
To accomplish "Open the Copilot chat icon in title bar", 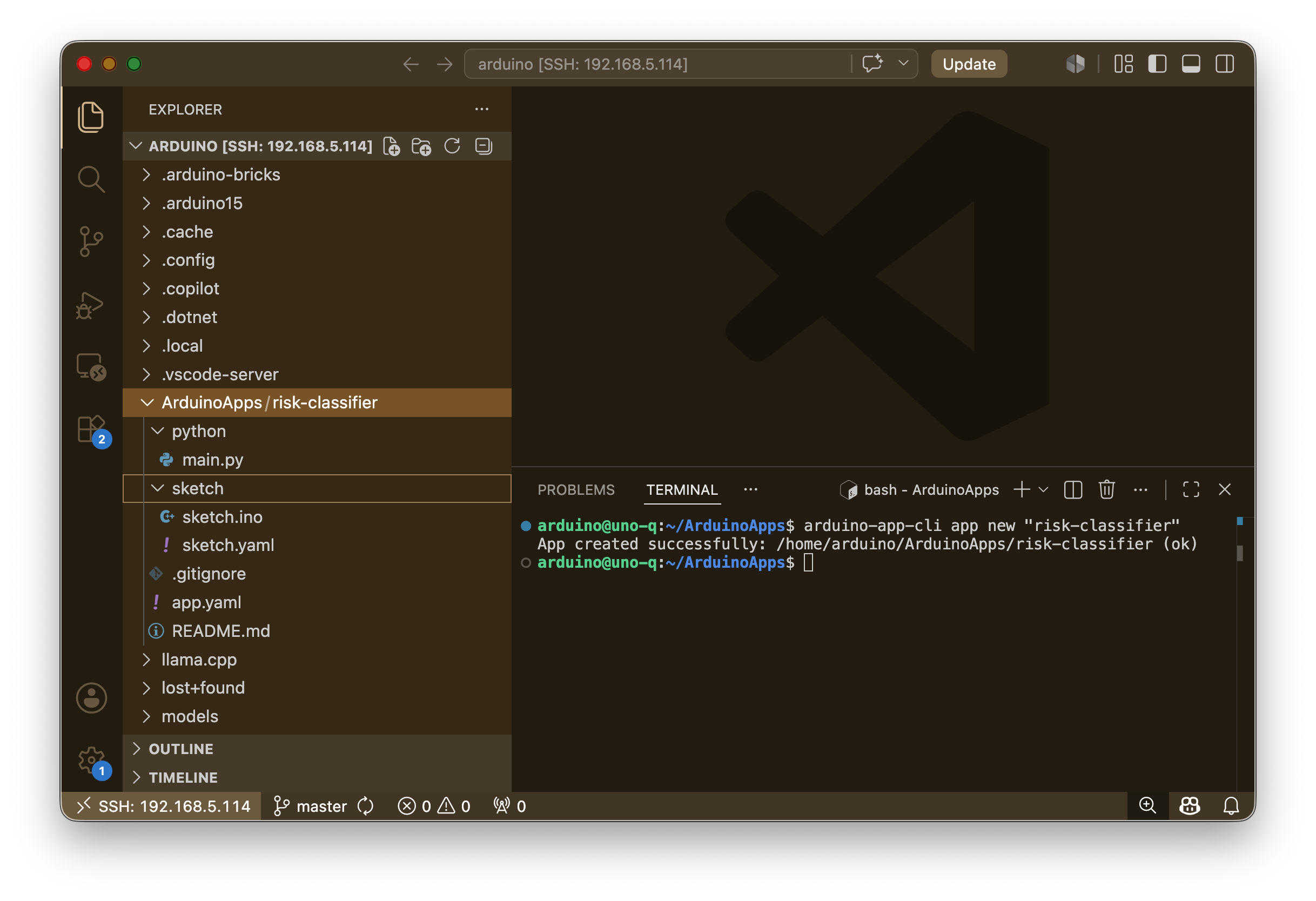I will tap(872, 63).
